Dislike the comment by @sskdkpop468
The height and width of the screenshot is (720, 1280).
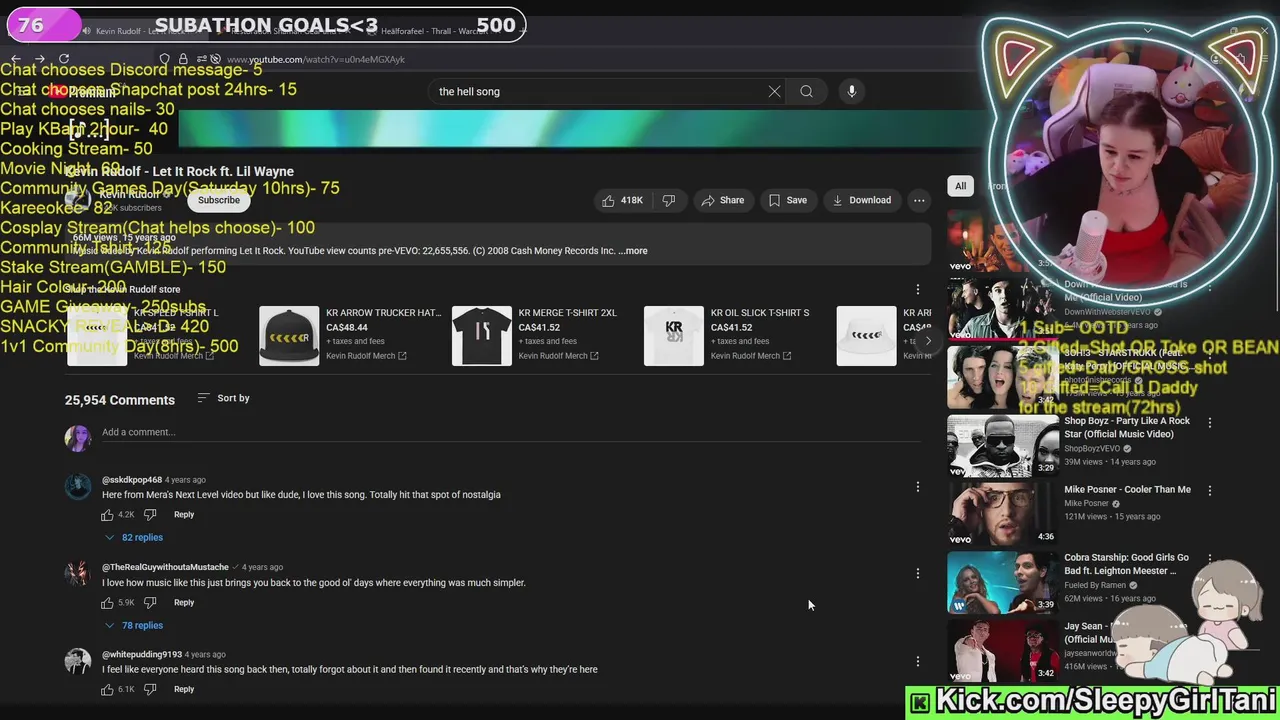(x=150, y=515)
